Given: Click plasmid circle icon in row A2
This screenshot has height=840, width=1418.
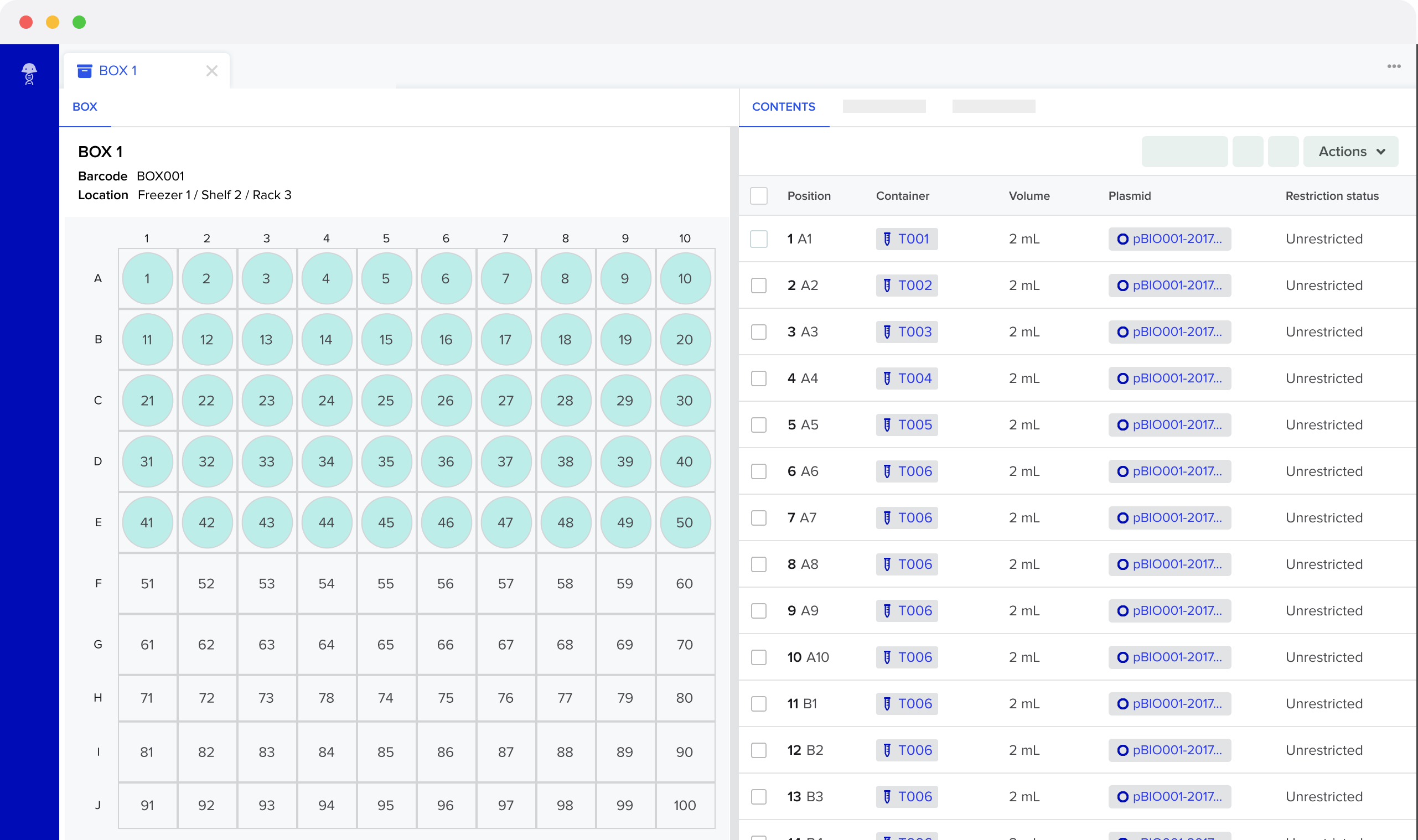Looking at the screenshot, I should [x=1122, y=286].
